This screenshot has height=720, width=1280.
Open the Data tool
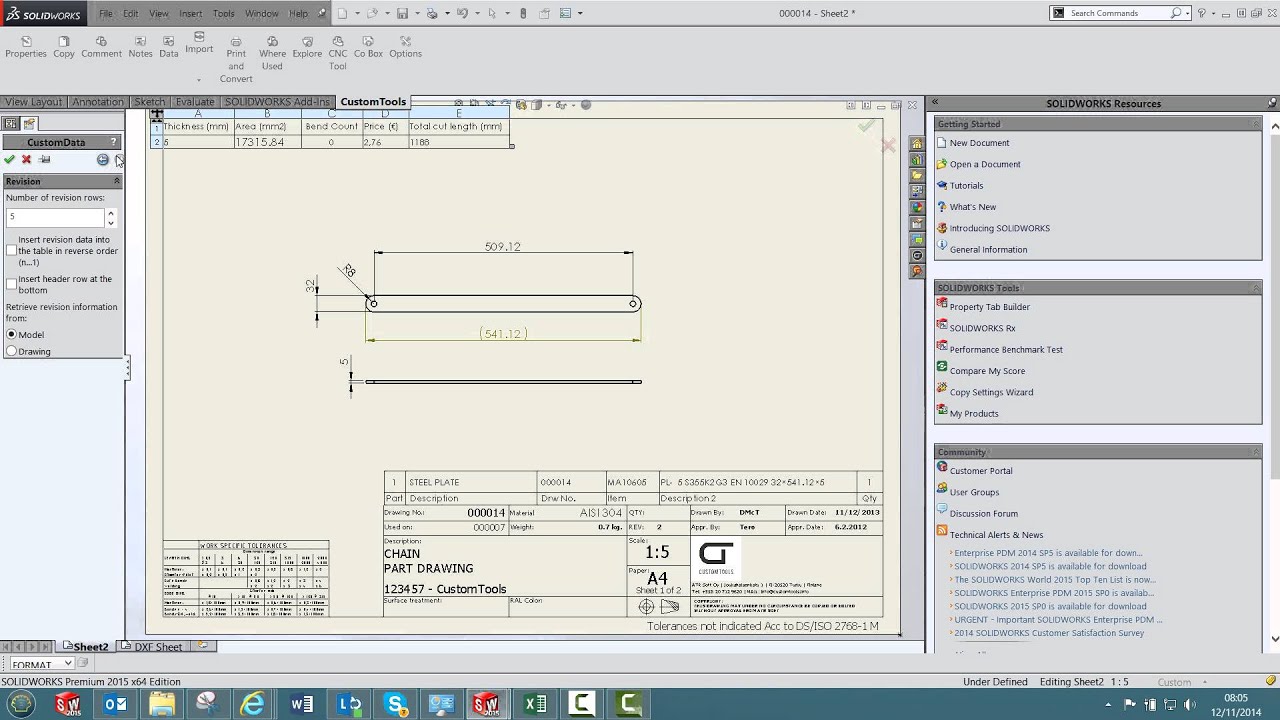[x=168, y=47]
